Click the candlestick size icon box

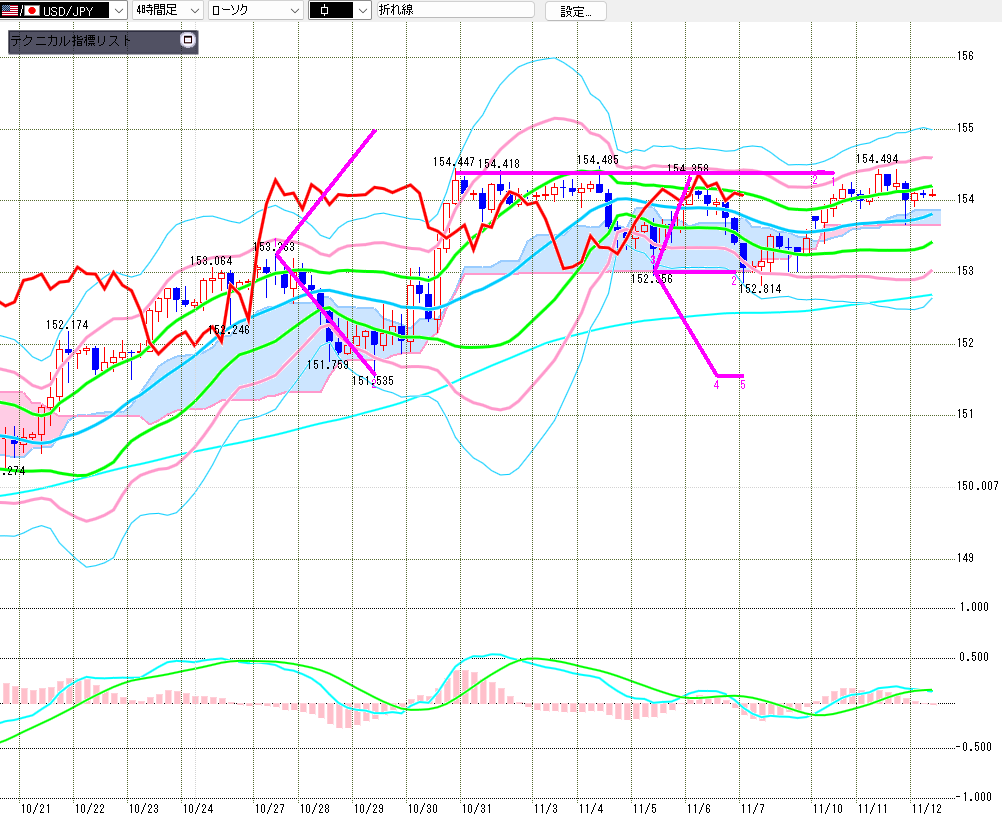coord(331,11)
